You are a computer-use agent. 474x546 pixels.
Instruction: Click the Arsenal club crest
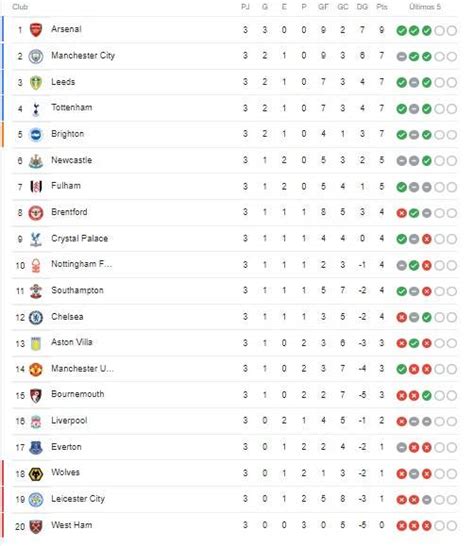tap(36, 30)
